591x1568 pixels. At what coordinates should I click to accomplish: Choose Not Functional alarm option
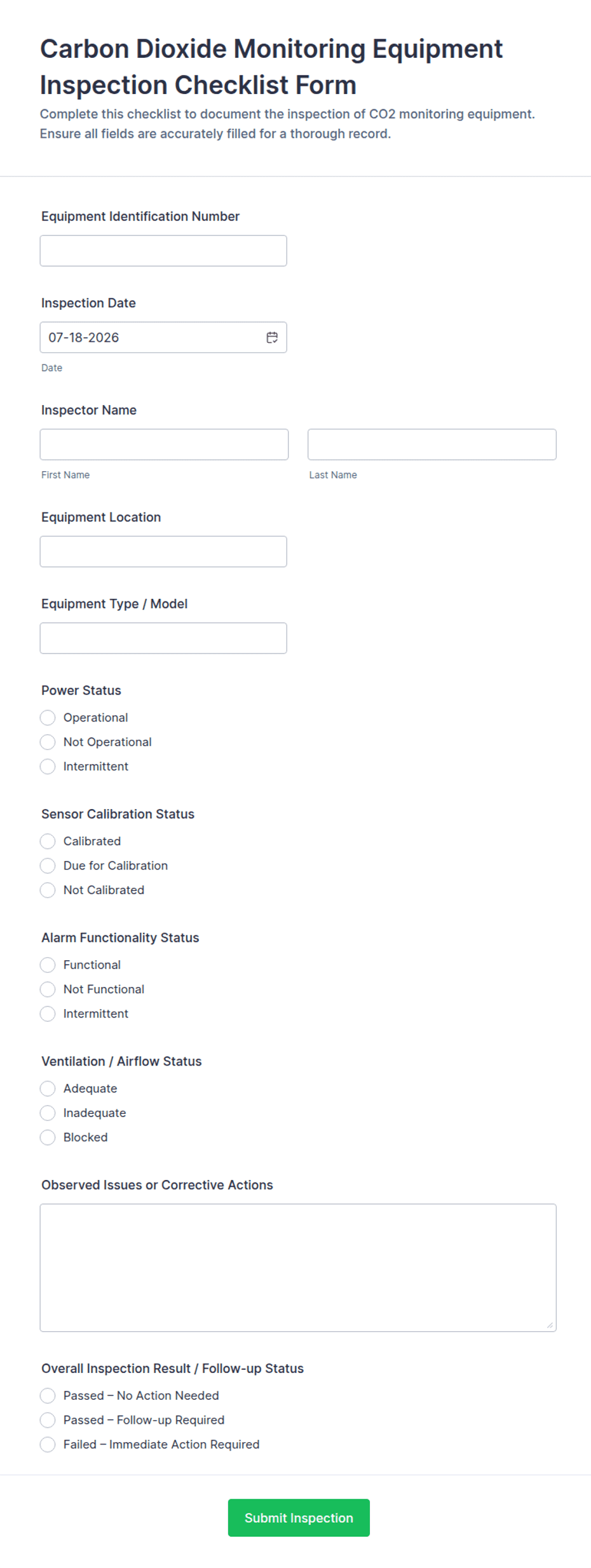click(x=48, y=989)
